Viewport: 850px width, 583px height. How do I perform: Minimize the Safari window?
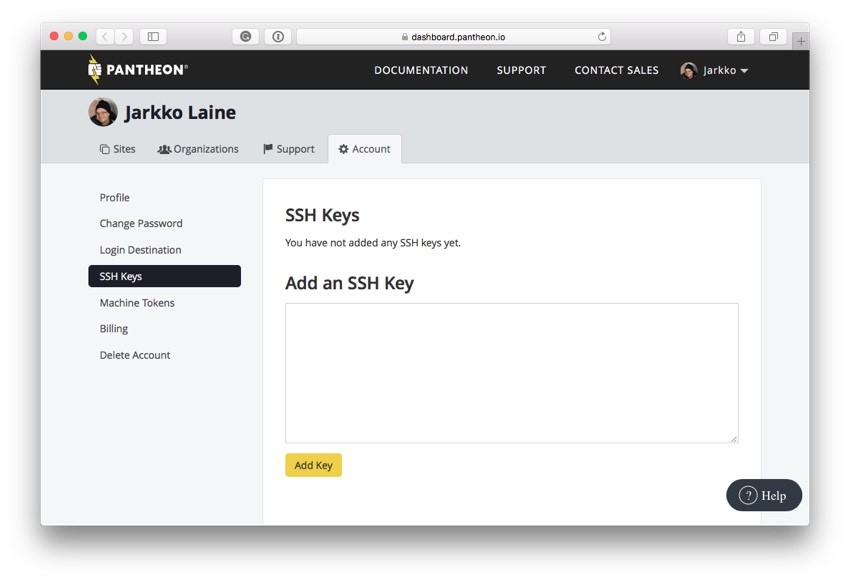point(68,36)
